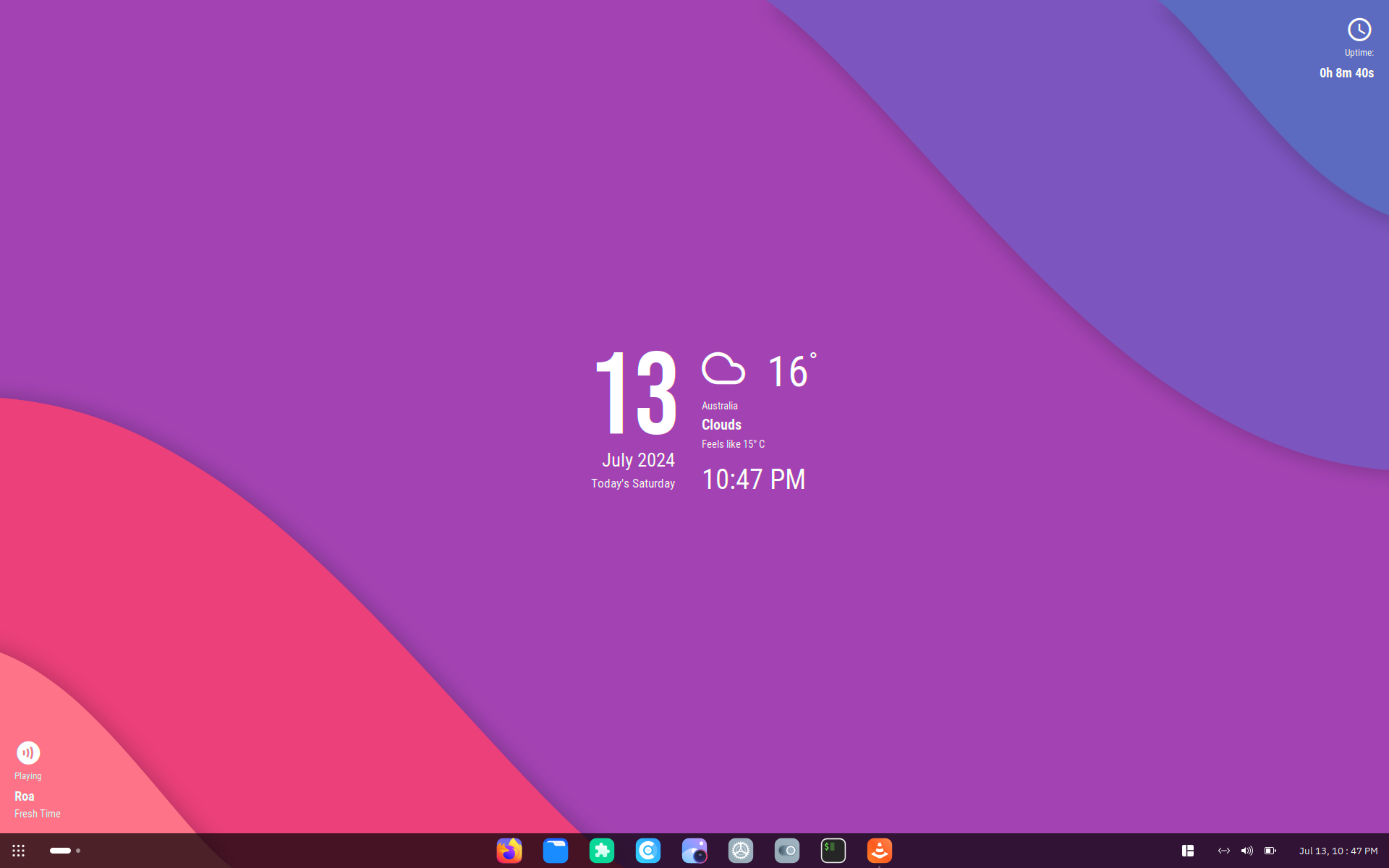1389x868 pixels.
Task: Launch Firefox from the dock
Action: (x=509, y=851)
